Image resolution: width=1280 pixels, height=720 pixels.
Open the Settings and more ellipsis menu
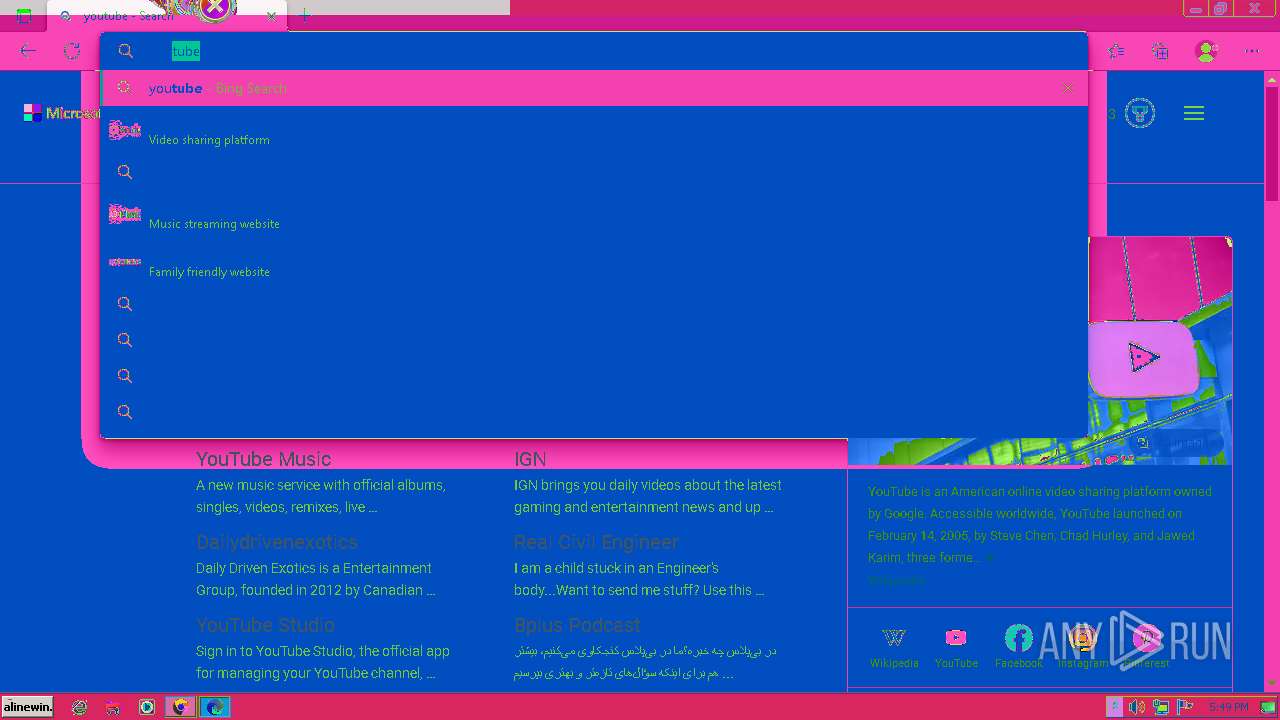pyautogui.click(x=1252, y=51)
